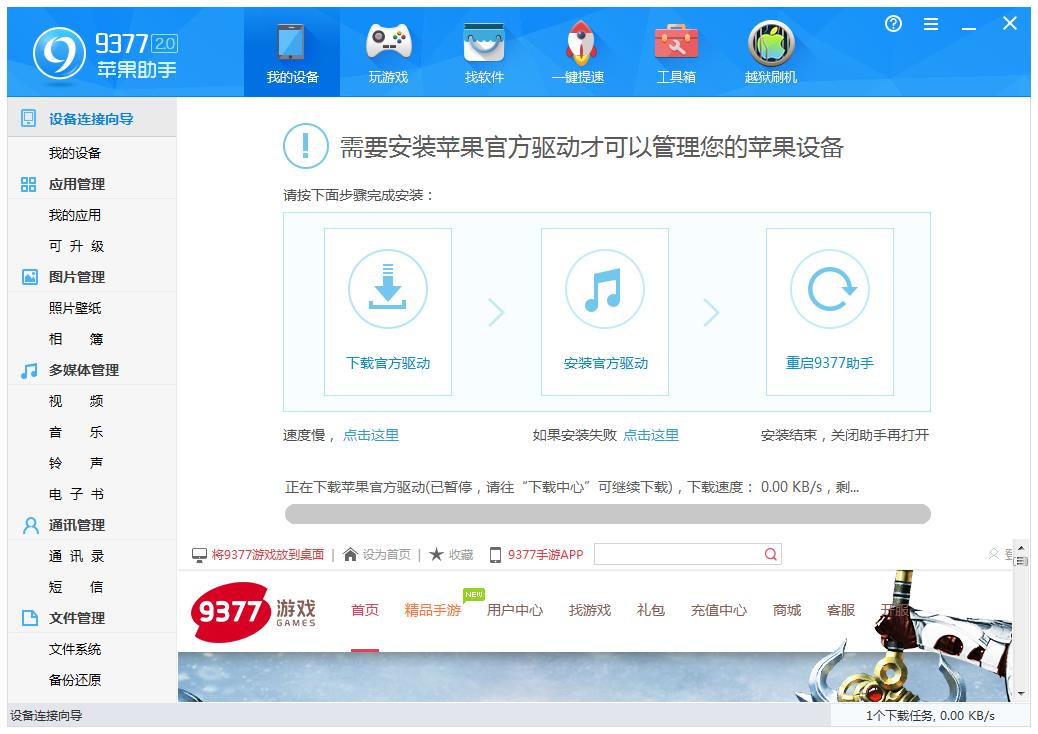1038x734 pixels.
Task: Click the 9377 games search input field
Action: tap(678, 554)
